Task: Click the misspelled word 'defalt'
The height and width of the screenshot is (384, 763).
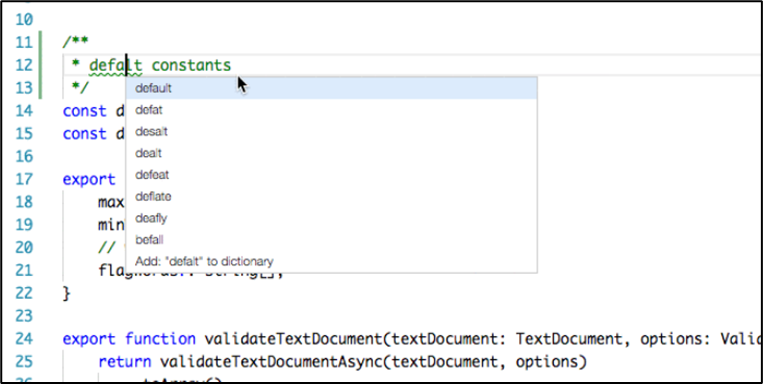Action: point(116,65)
